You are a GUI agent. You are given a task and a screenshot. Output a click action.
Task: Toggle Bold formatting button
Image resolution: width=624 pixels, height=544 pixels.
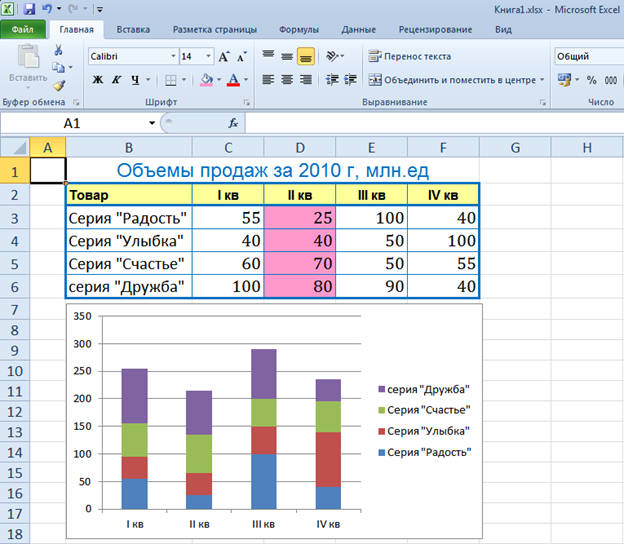pos(99,80)
